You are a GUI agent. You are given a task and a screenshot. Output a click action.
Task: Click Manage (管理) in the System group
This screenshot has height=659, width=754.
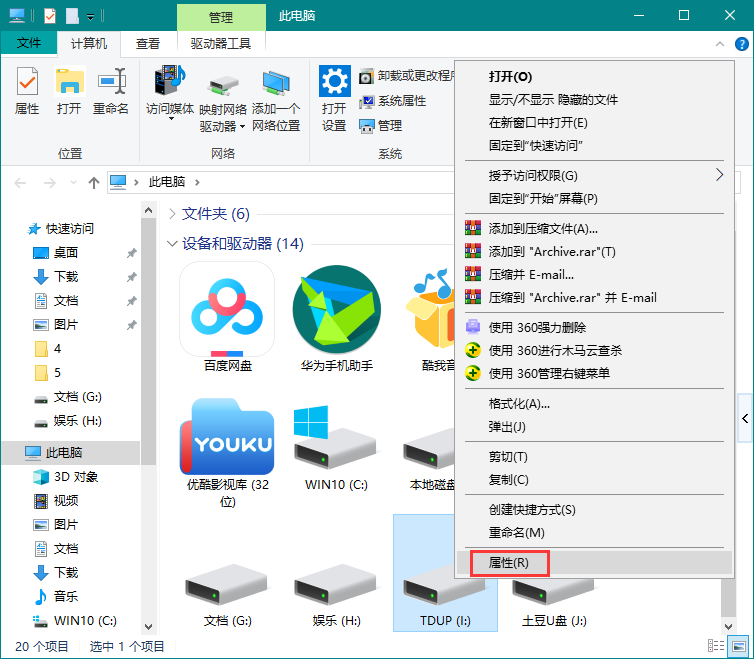tap(380, 126)
